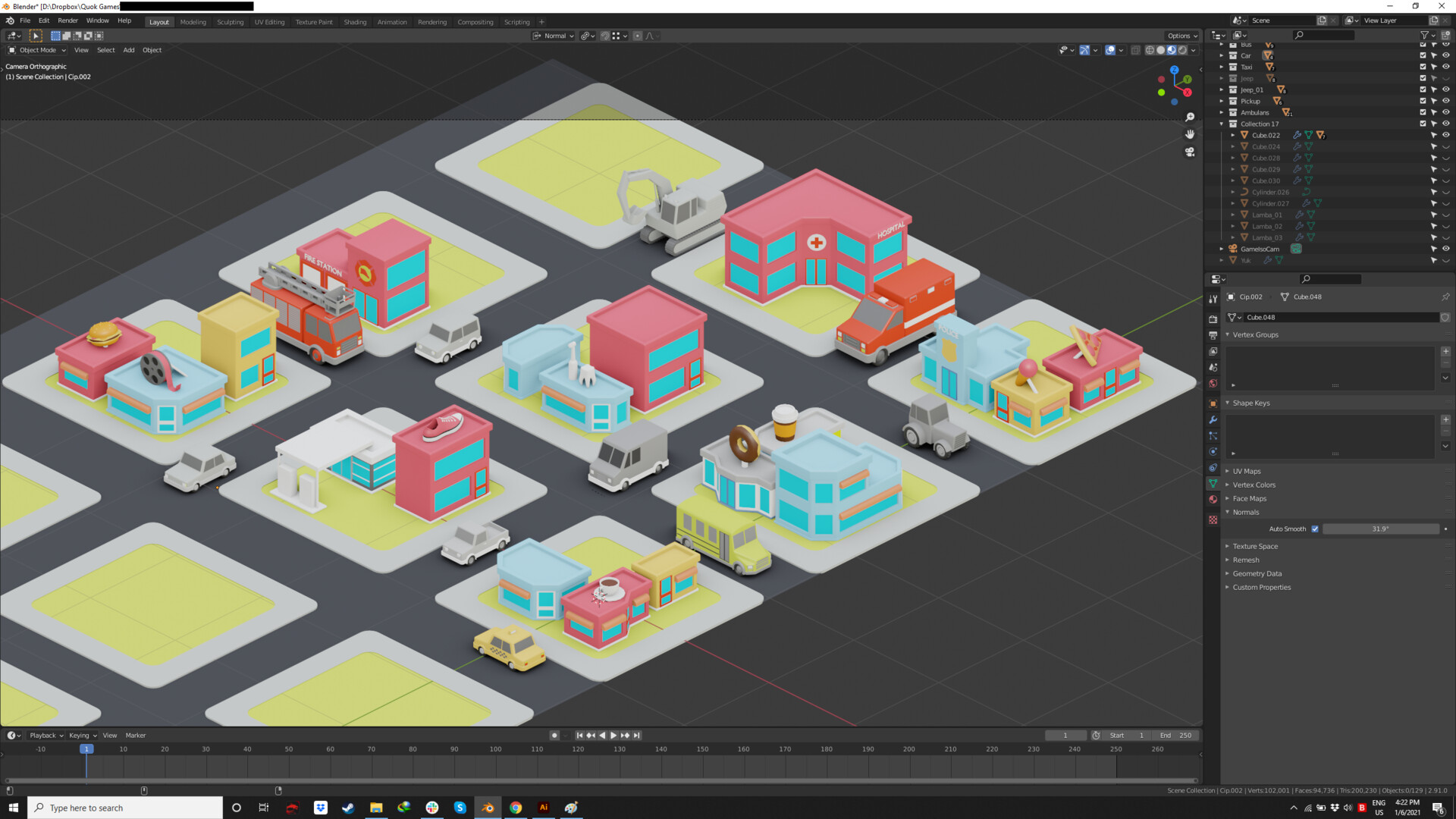Open the Render menu
The width and height of the screenshot is (1456, 819).
tap(68, 20)
